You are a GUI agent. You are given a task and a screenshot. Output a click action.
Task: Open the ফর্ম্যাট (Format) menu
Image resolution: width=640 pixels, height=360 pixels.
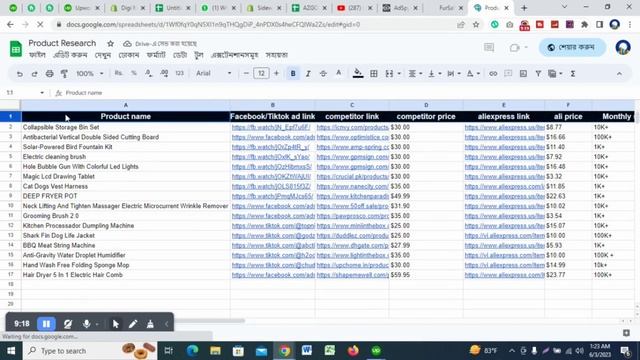click(x=156, y=55)
